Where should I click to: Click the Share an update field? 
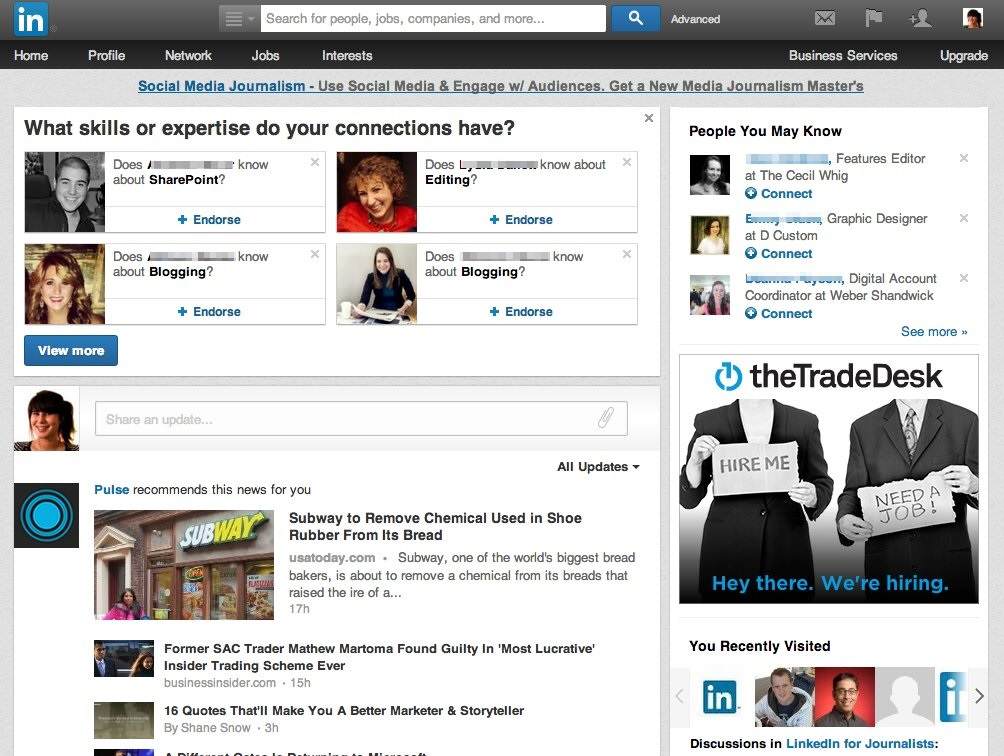[x=361, y=419]
